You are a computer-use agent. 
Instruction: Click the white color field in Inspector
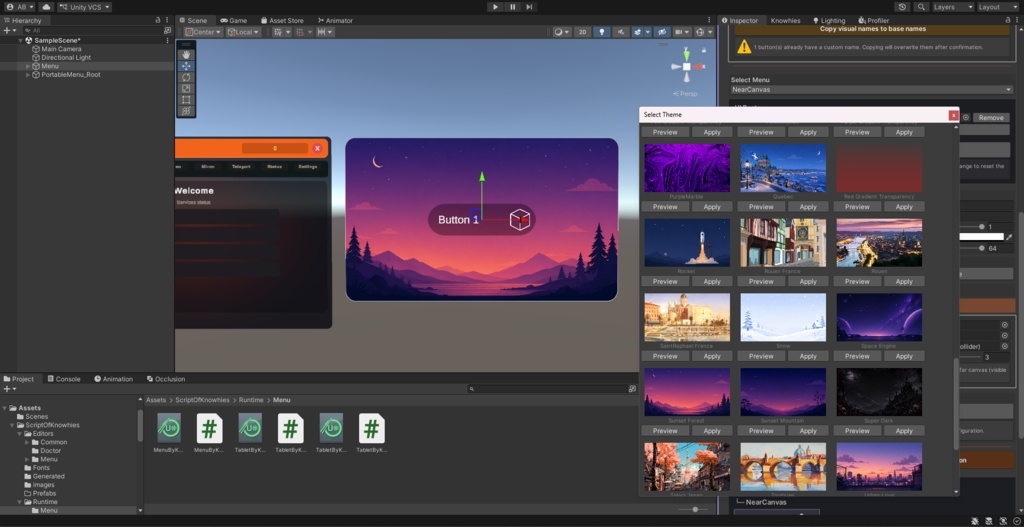(982, 237)
